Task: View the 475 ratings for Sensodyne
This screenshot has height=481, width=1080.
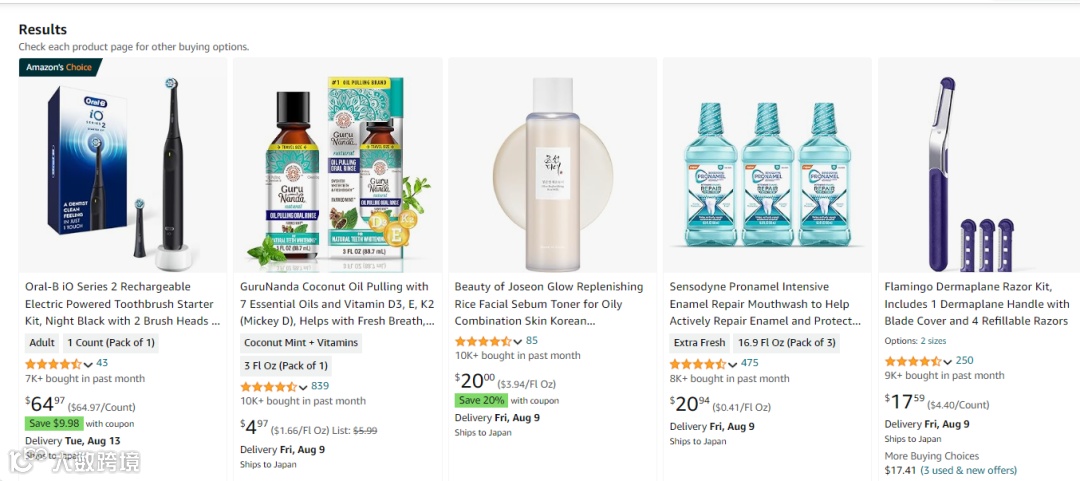Action: 750,363
